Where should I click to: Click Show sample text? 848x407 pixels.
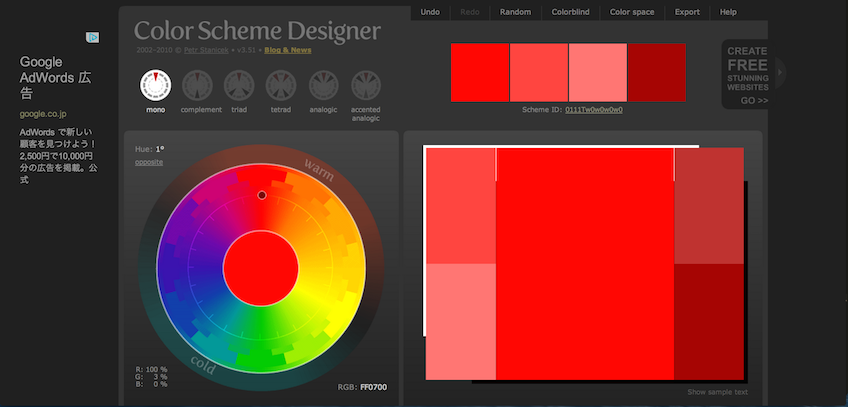(718, 392)
